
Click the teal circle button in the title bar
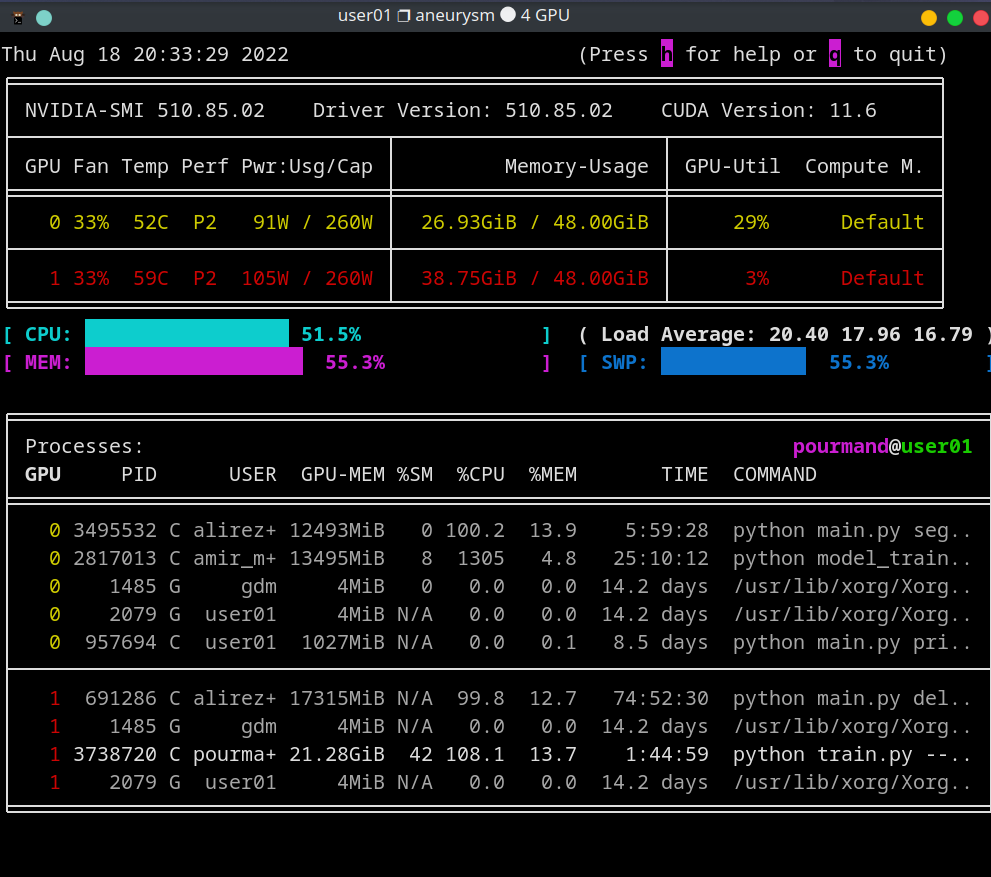tap(44, 17)
